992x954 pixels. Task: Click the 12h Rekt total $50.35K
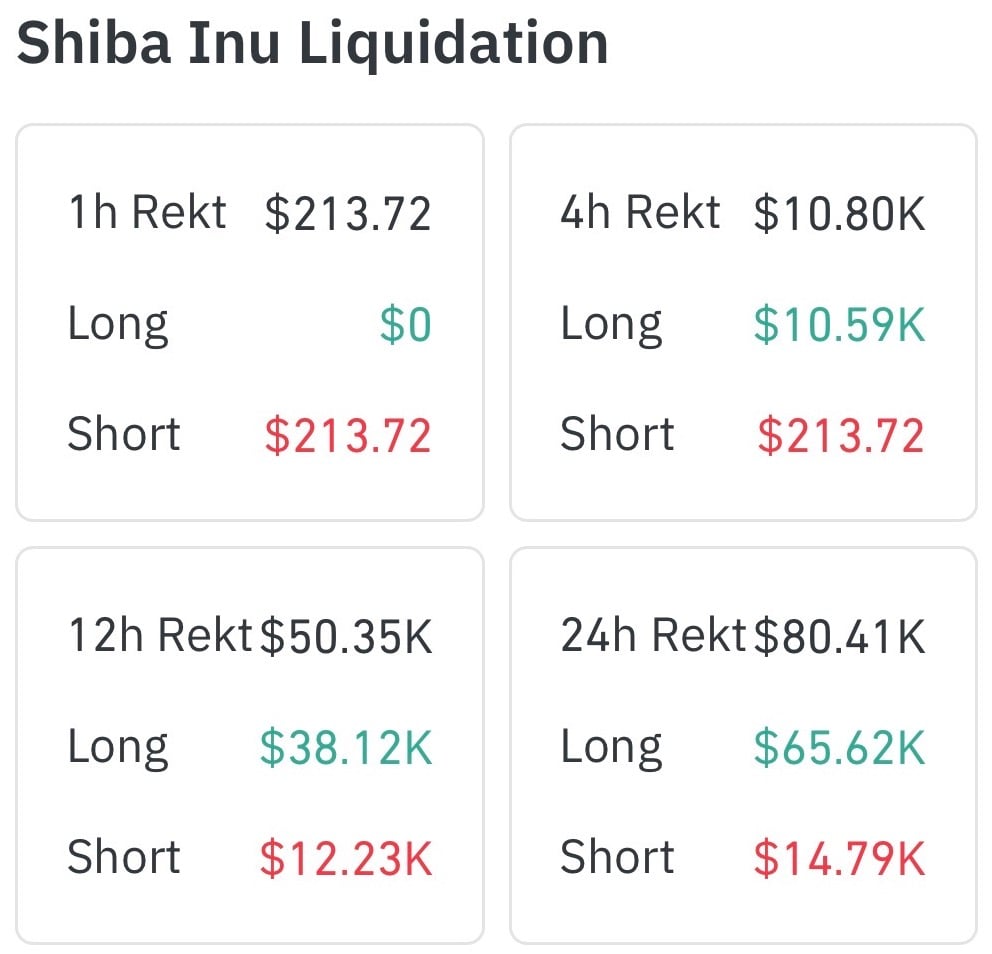click(346, 637)
